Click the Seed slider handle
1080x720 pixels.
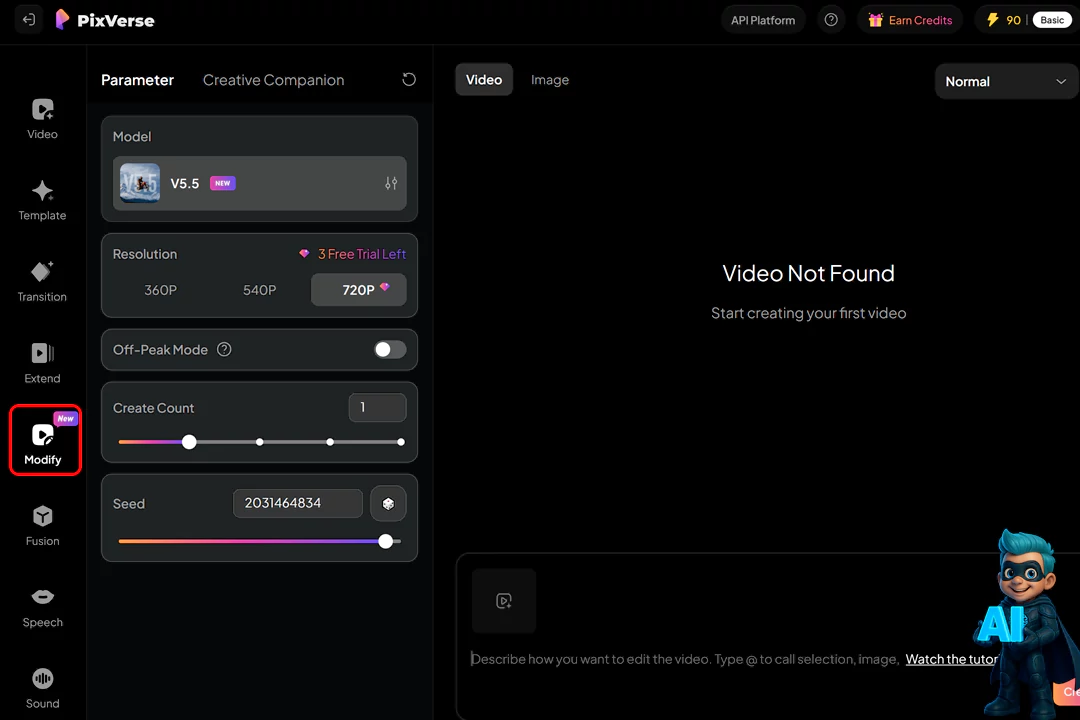point(386,541)
